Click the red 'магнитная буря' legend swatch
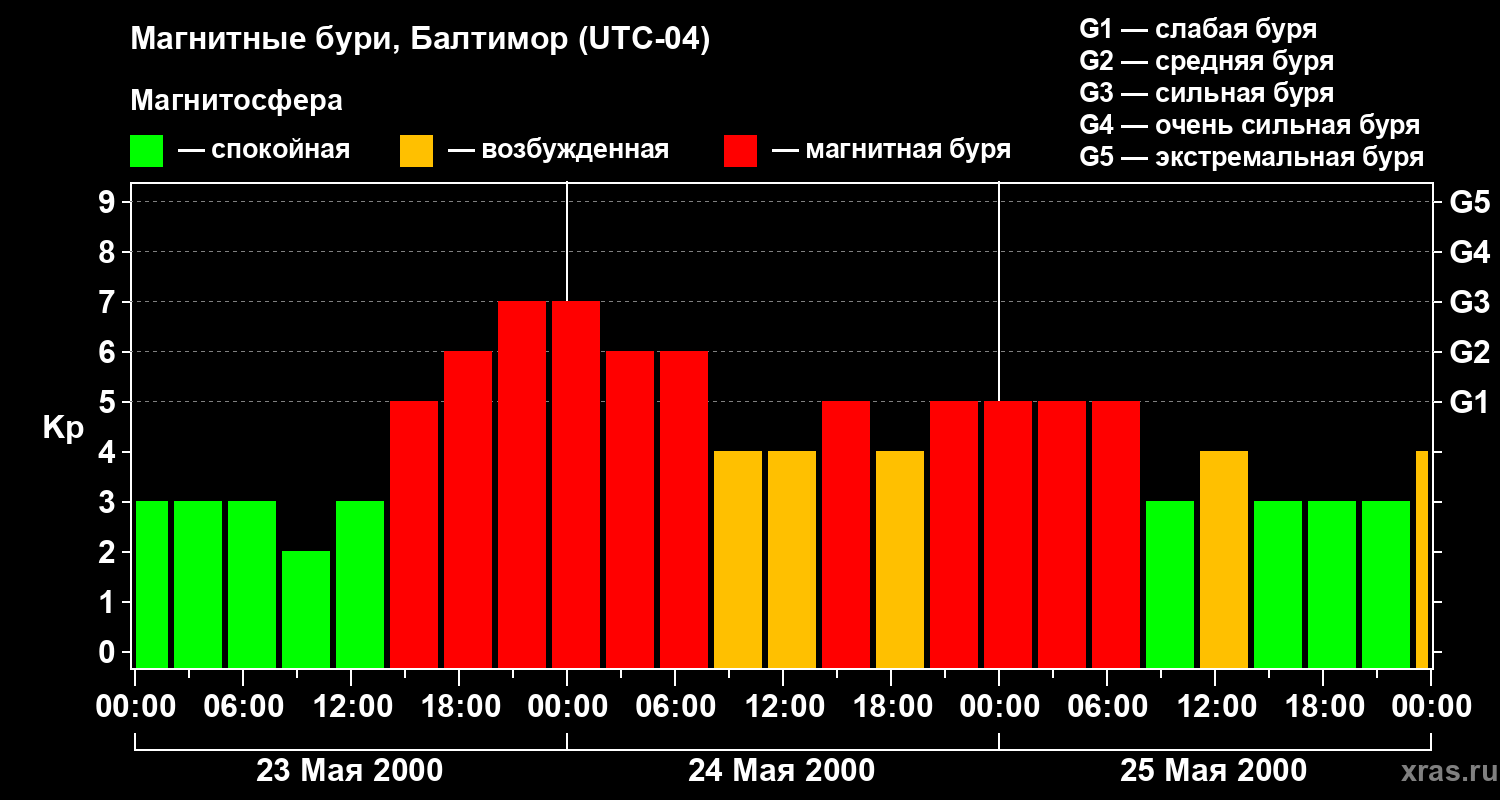 click(x=740, y=151)
